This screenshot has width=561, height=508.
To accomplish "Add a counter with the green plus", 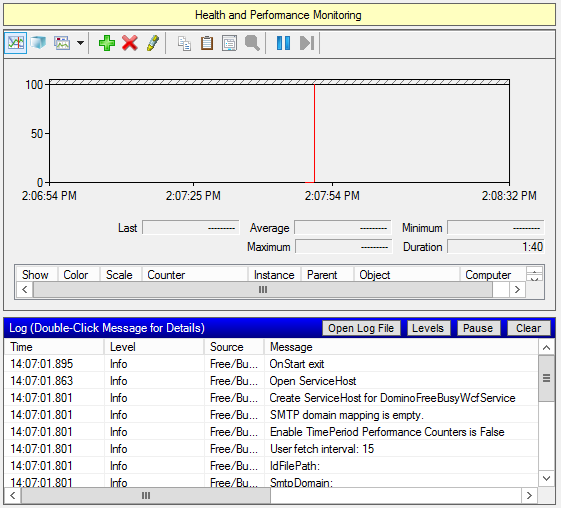I will pyautogui.click(x=107, y=43).
